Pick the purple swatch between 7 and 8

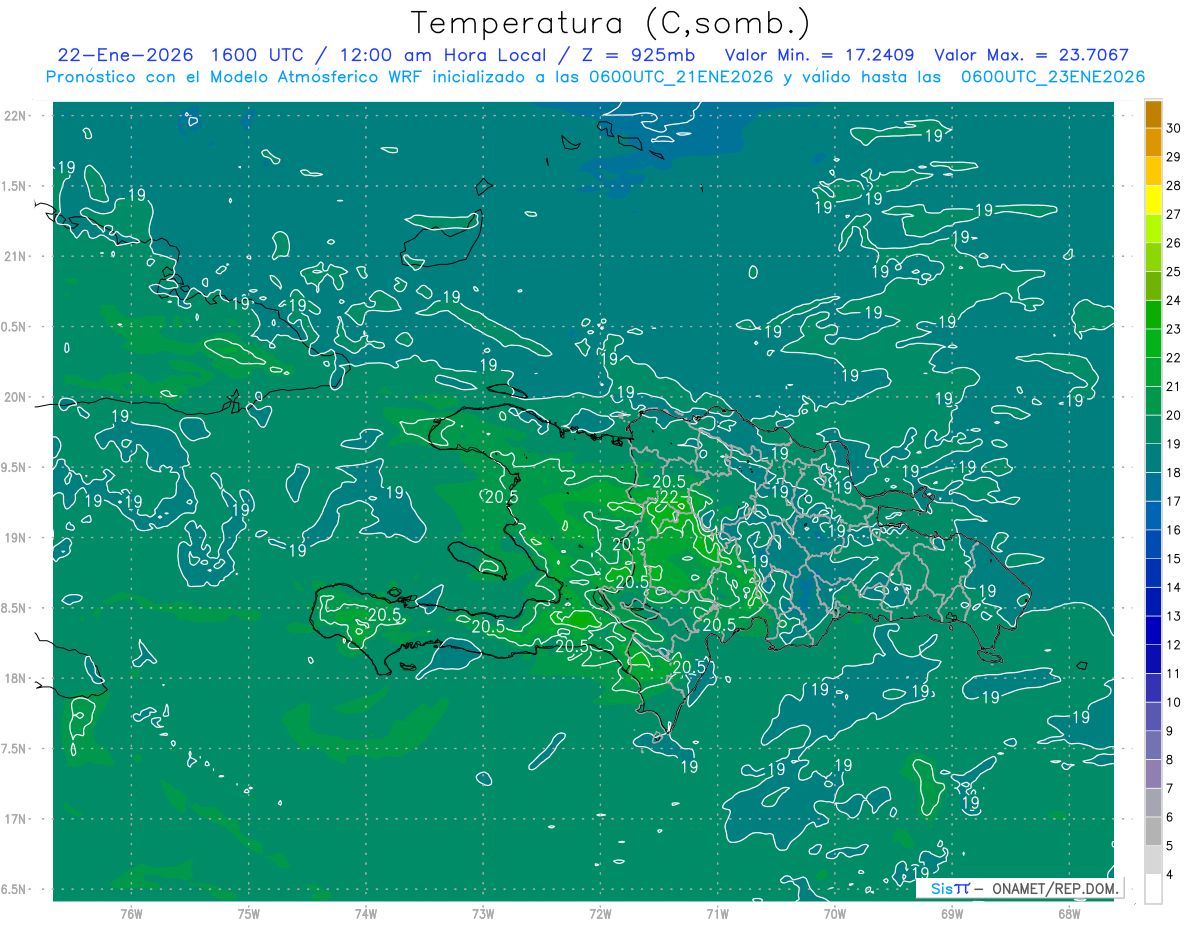(1153, 775)
